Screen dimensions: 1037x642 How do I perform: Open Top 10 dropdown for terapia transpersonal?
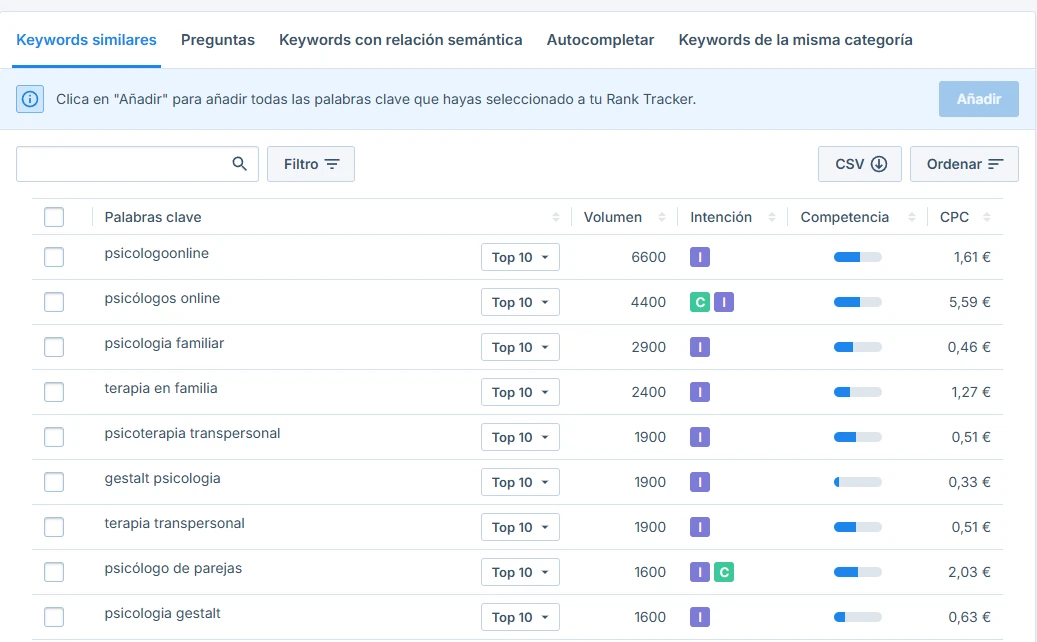520,527
